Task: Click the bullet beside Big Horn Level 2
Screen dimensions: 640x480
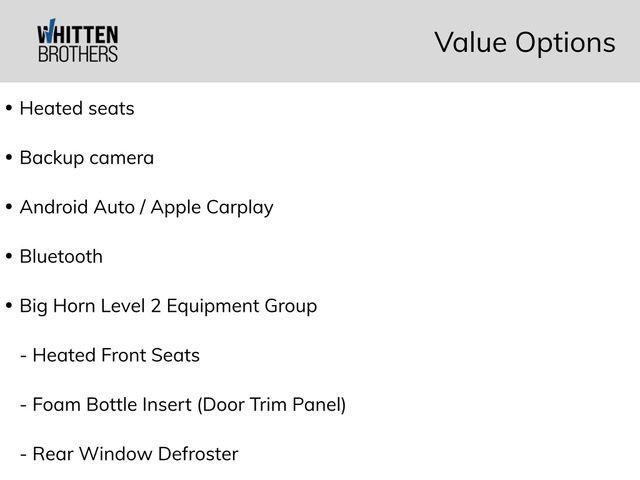Action: pos(9,306)
